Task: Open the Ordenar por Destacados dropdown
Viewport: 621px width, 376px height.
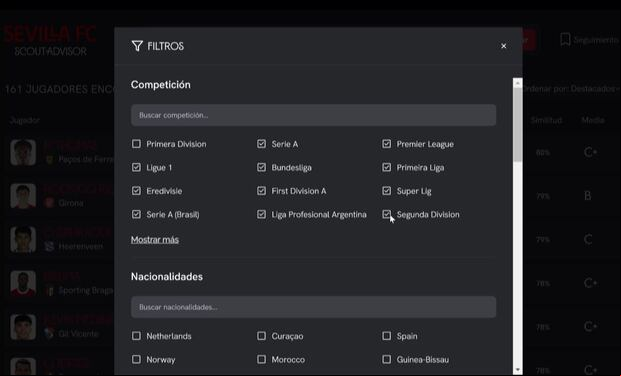Action: tap(570, 89)
